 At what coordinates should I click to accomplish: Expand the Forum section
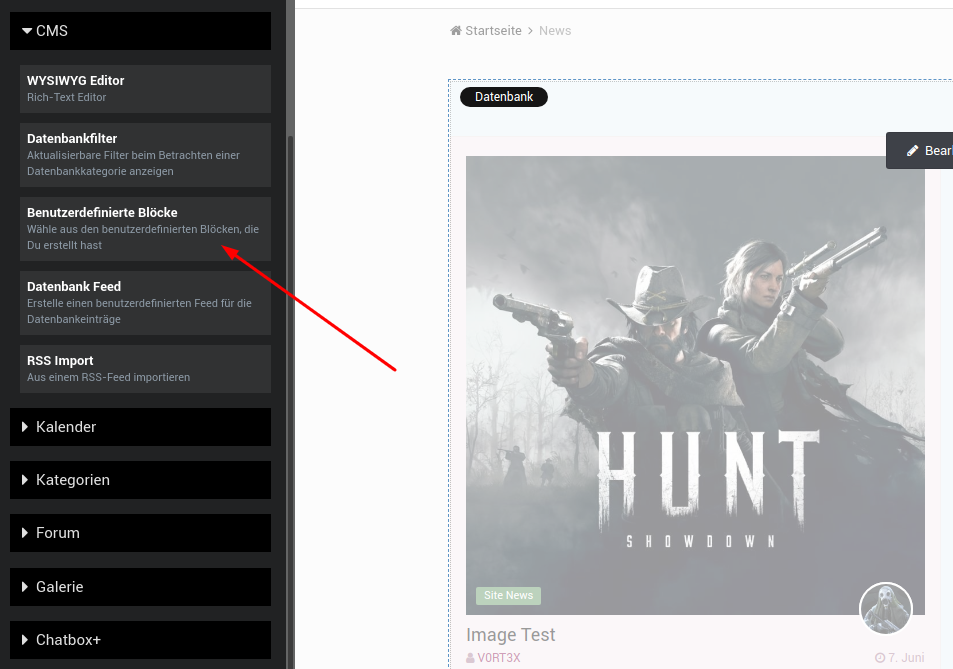140,533
